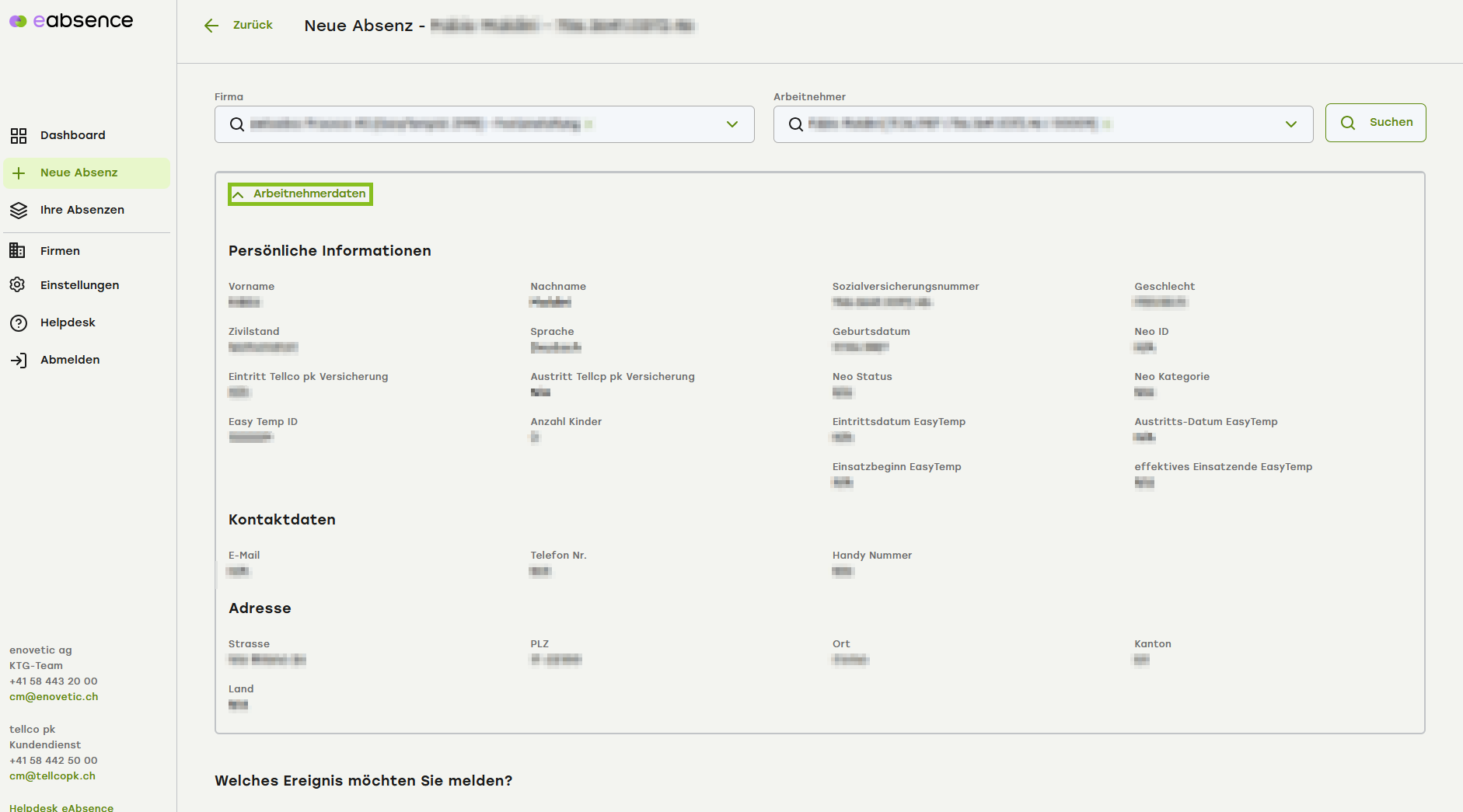Open the cm@tellcopk.ch email link
Image resolution: width=1463 pixels, height=812 pixels.
52,776
